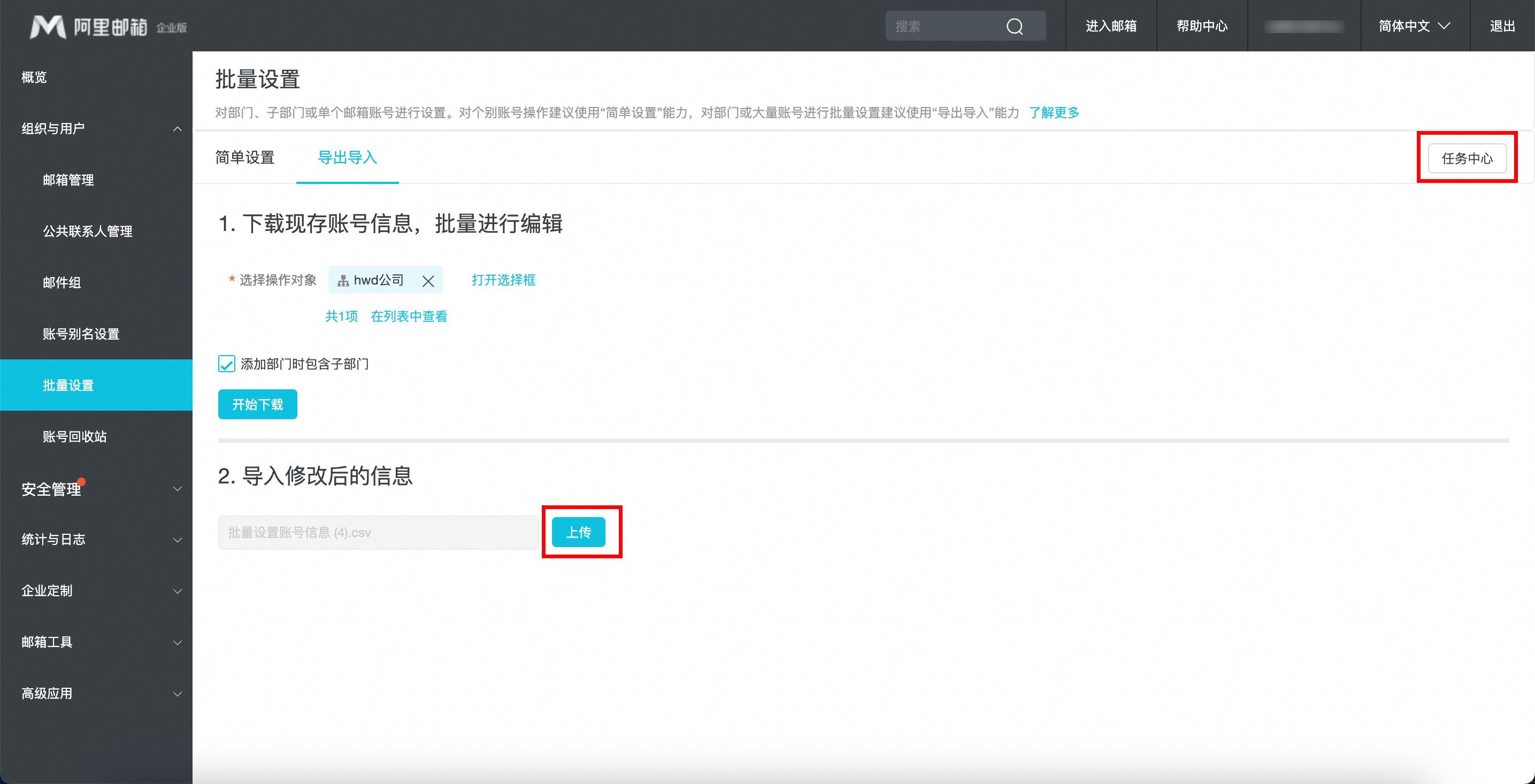Click the hwd公司 organization icon
The height and width of the screenshot is (784, 1535).
point(343,281)
